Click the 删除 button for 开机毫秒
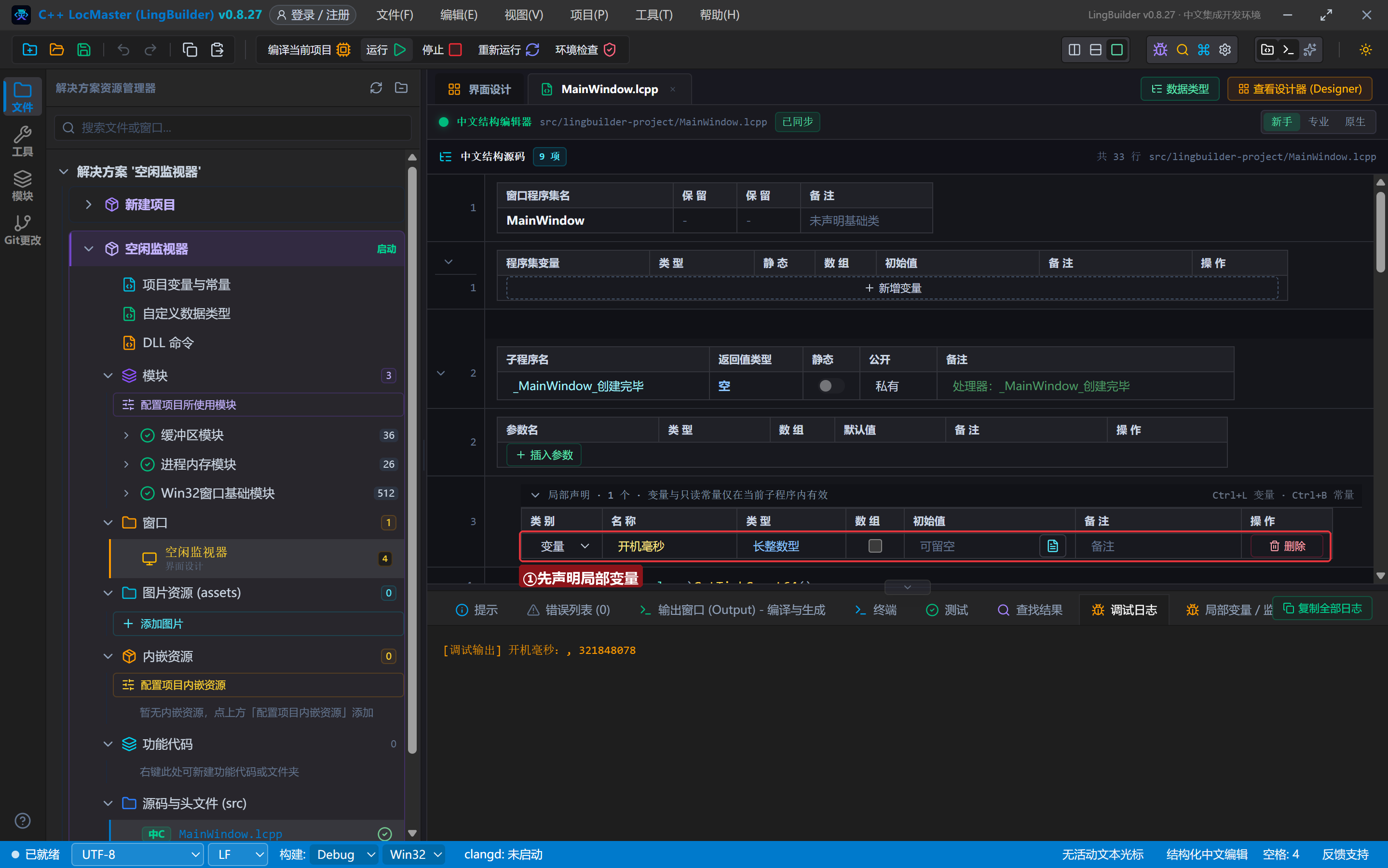Viewport: 1388px width, 868px height. (x=1286, y=546)
